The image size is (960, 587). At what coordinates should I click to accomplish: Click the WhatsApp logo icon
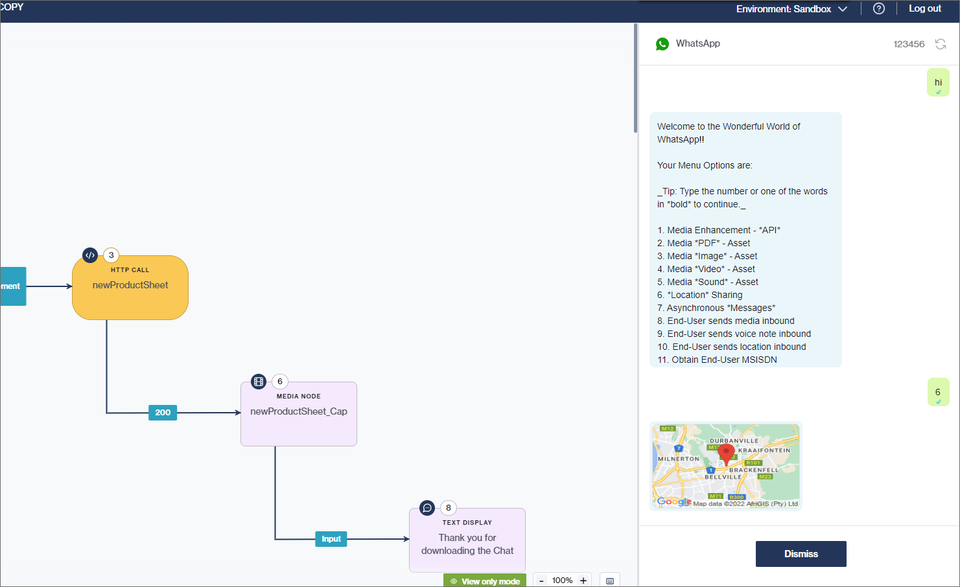(x=662, y=44)
